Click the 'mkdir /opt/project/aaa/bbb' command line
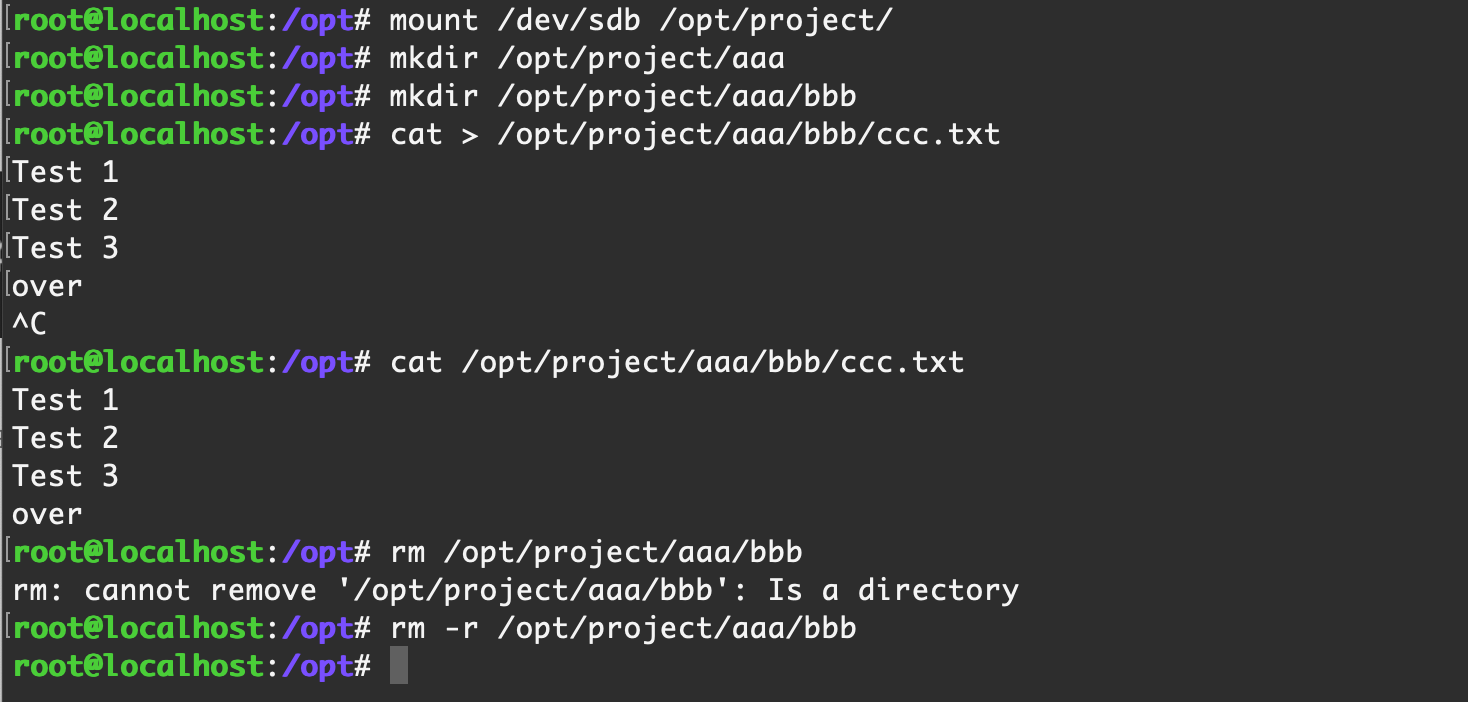Image resolution: width=1468 pixels, height=702 pixels. [x=623, y=96]
